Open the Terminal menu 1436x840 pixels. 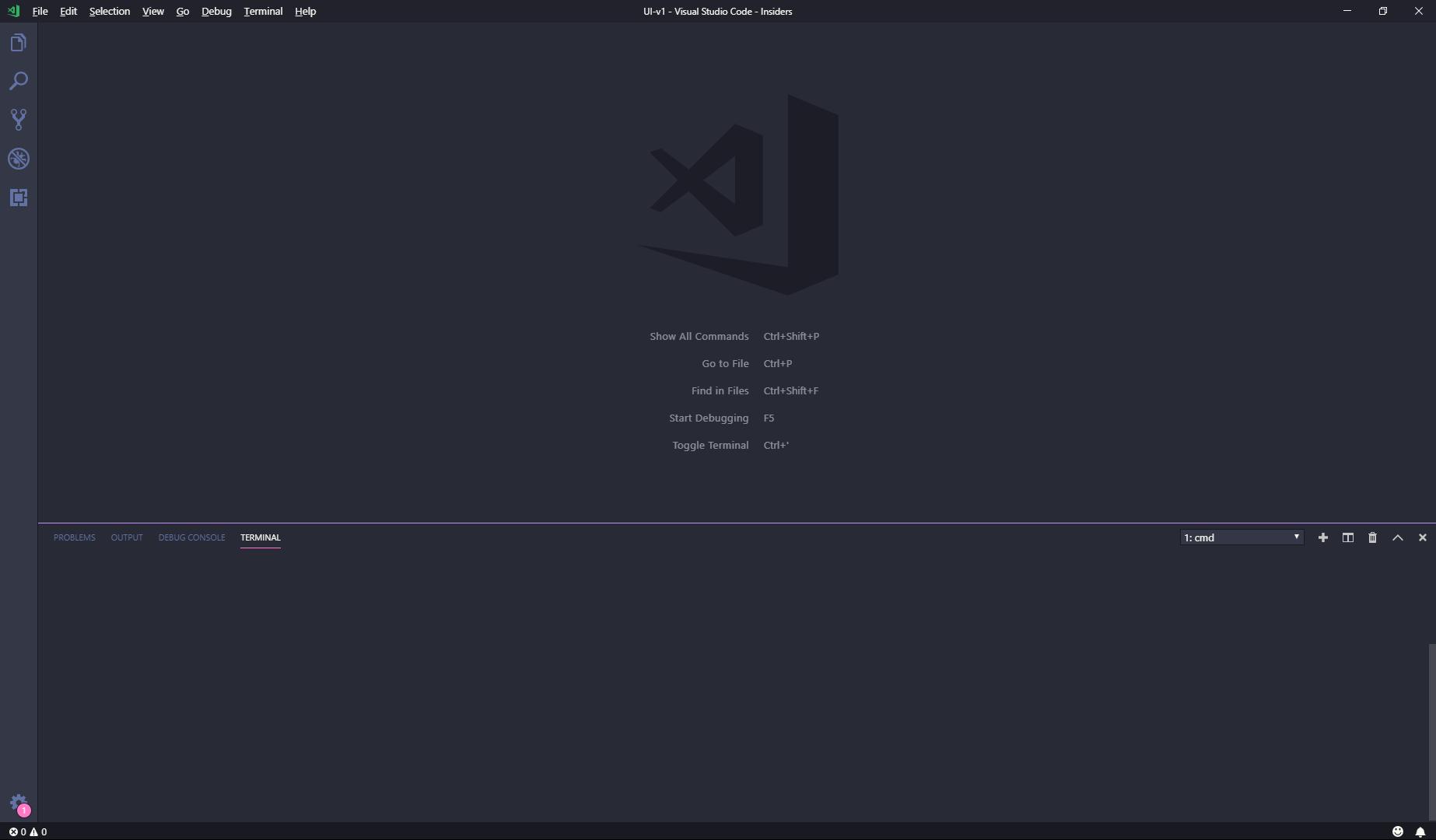pyautogui.click(x=262, y=11)
